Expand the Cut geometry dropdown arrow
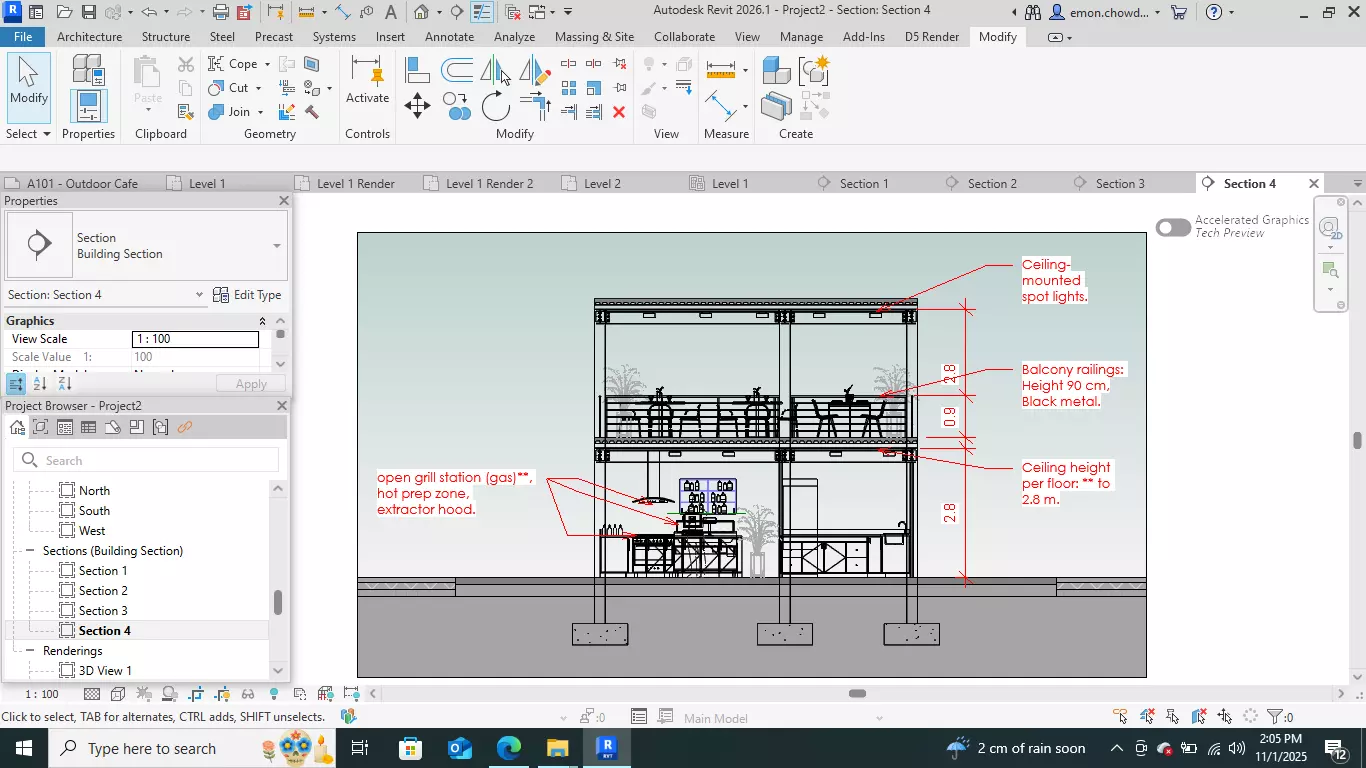This screenshot has width=1366, height=768. (258, 88)
